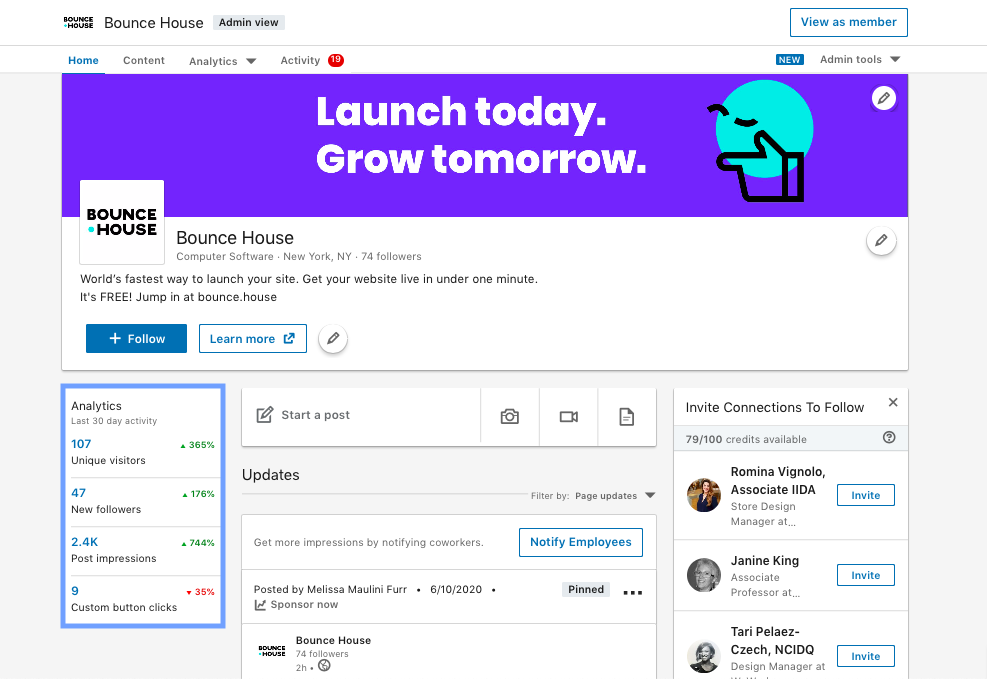This screenshot has width=987, height=679.
Task: Click the Bounce House logo in the header
Action: [79, 23]
